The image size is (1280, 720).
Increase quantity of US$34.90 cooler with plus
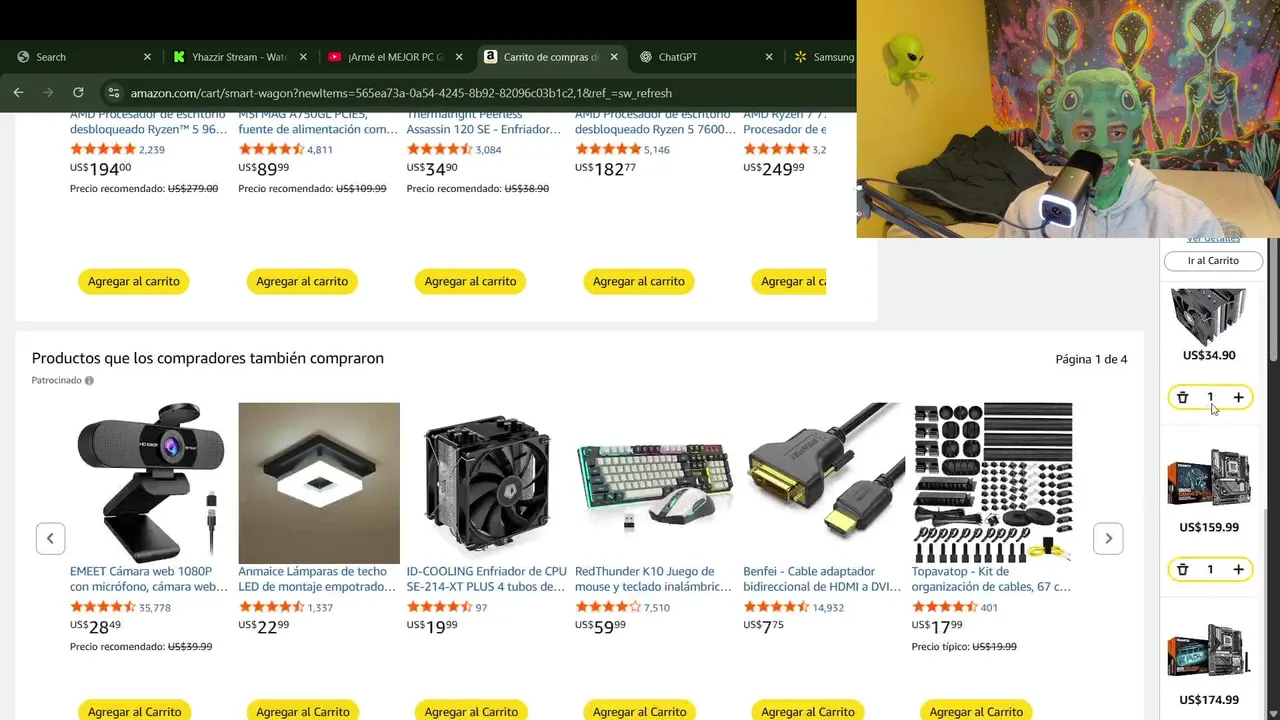[x=1238, y=398]
